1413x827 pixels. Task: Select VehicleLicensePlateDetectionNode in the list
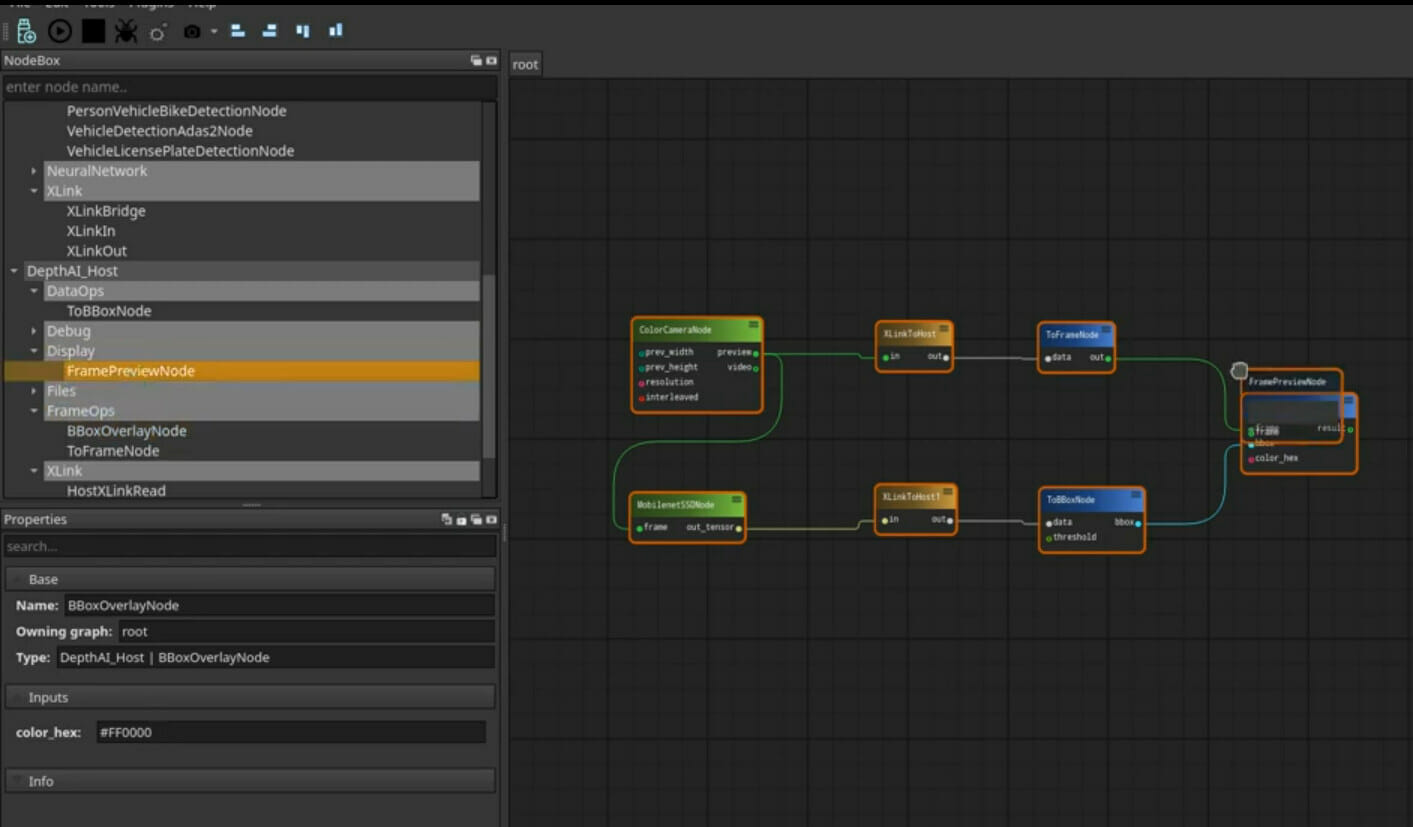tap(181, 151)
